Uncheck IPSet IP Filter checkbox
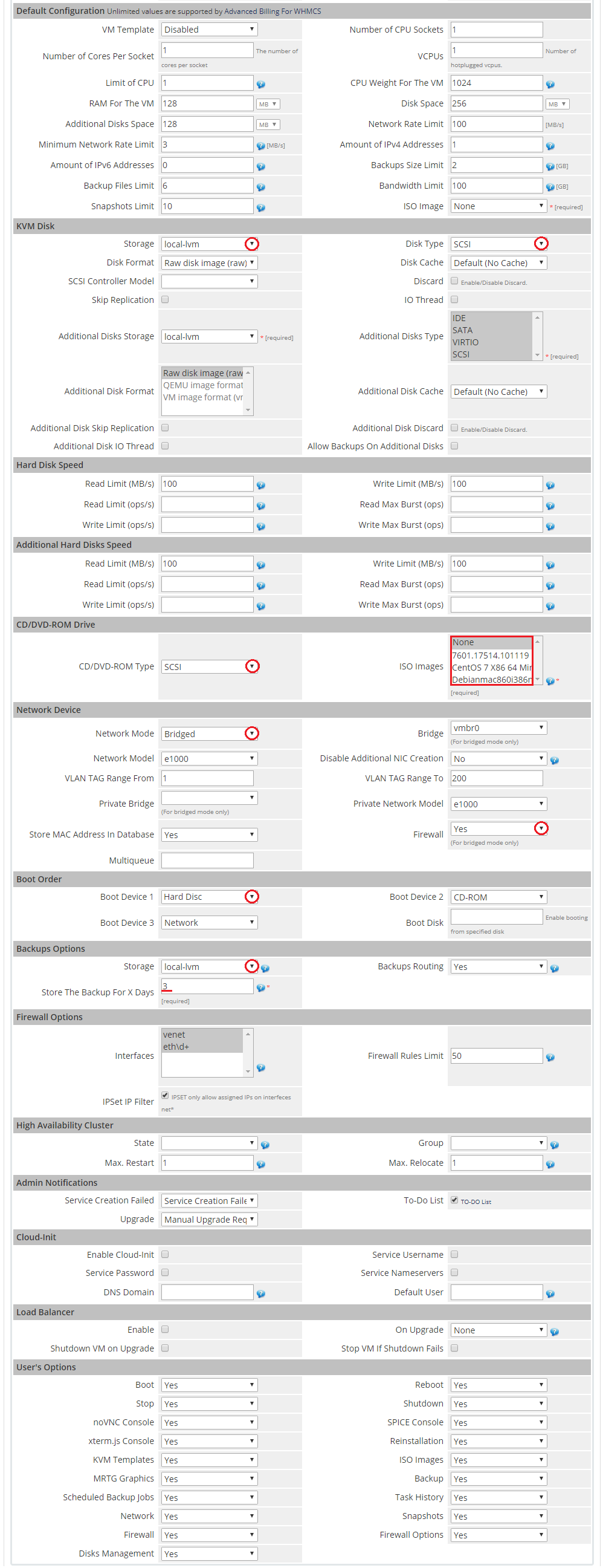 [x=165, y=1096]
